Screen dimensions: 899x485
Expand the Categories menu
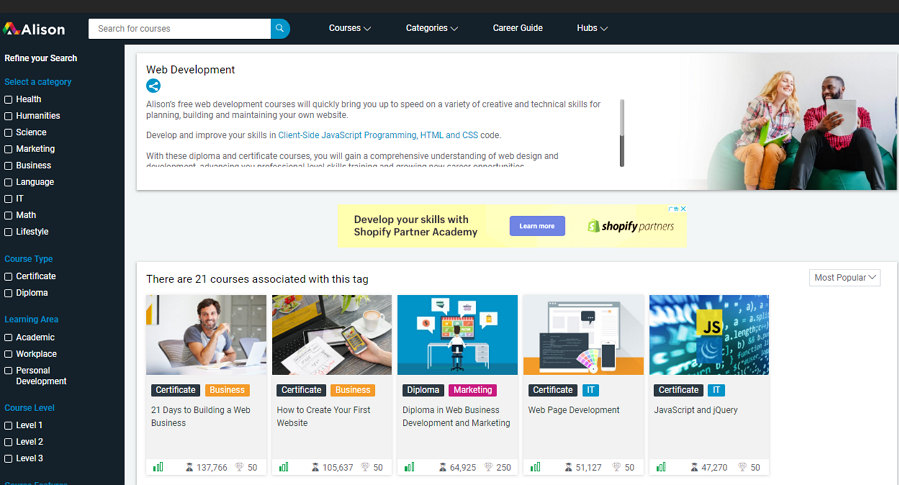pyautogui.click(x=432, y=28)
